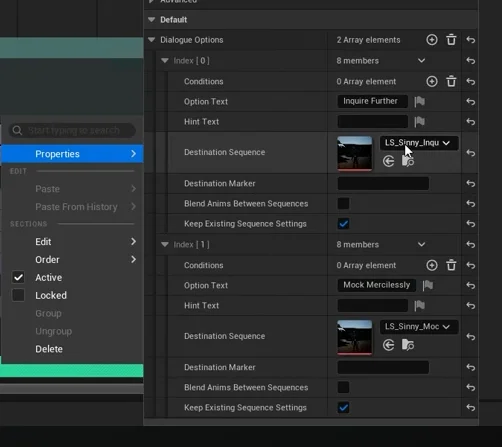Click Index [1] Destination Marker field
Viewport: 502px width, 447px height.
point(383,367)
